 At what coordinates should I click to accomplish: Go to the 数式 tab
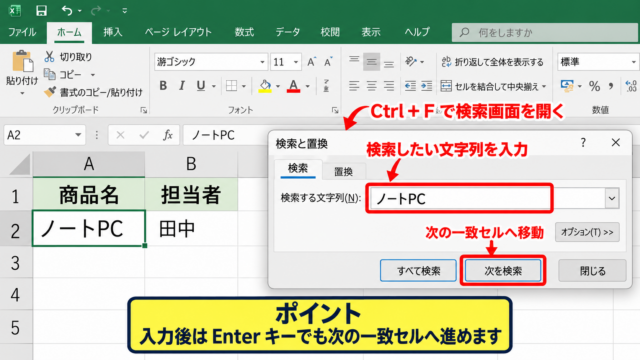244,32
